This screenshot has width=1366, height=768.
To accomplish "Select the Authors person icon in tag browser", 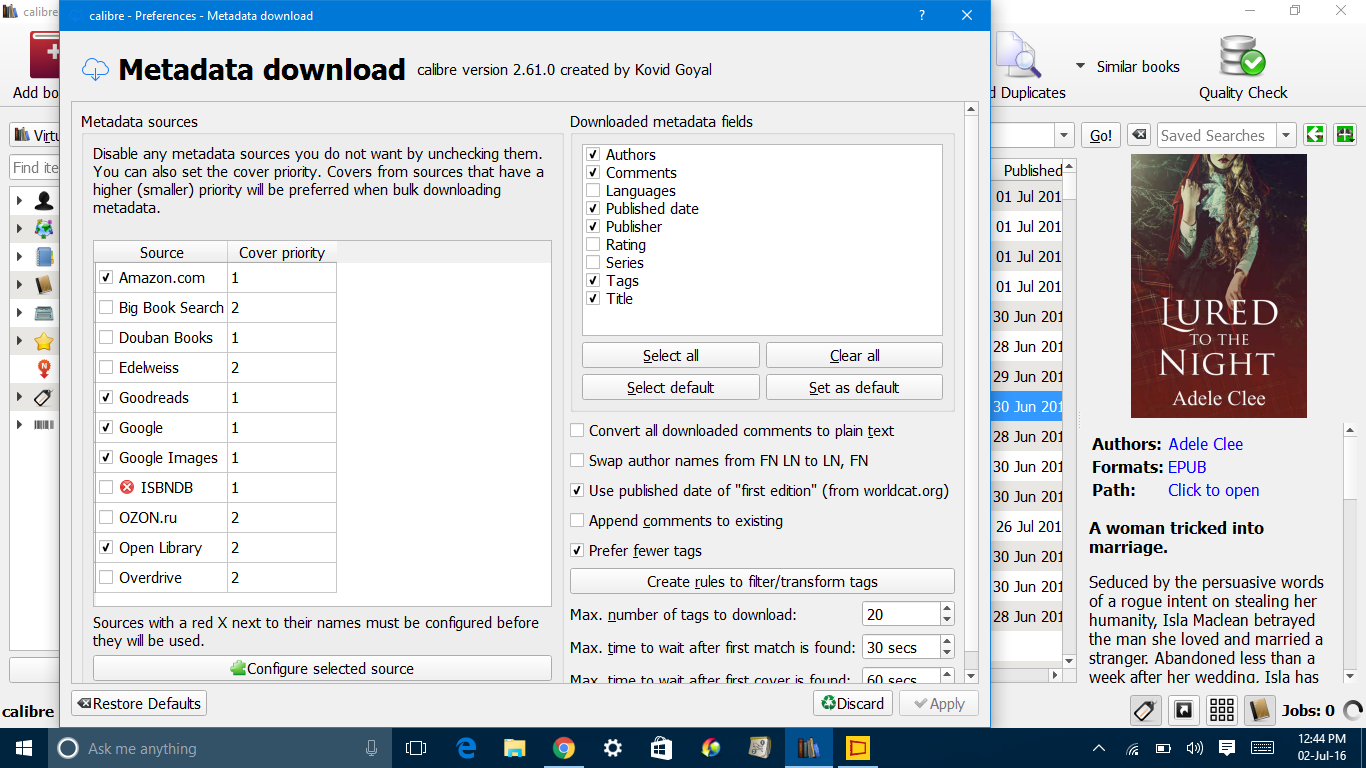I will [43, 201].
